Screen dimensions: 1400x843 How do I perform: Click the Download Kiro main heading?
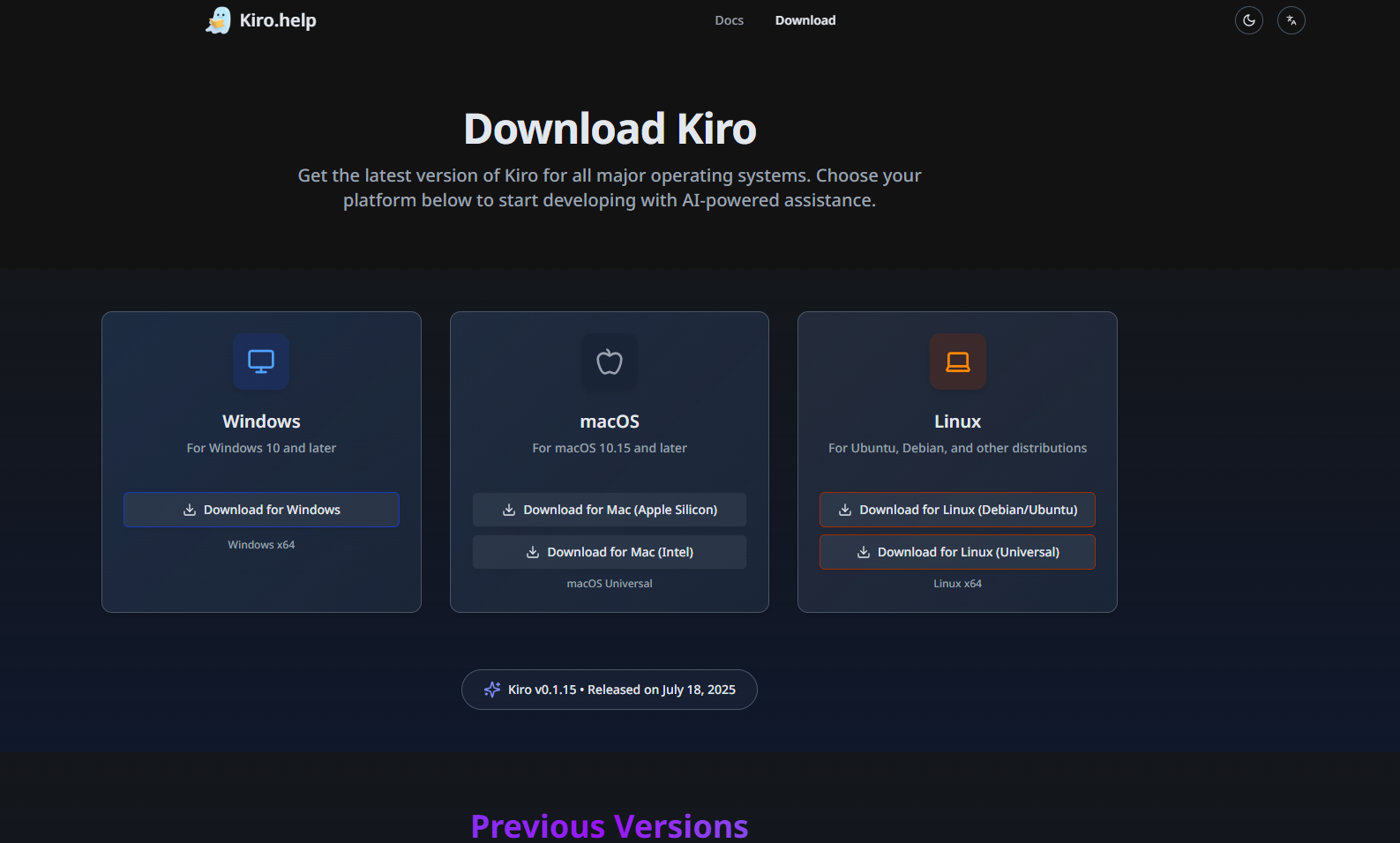tap(610, 129)
